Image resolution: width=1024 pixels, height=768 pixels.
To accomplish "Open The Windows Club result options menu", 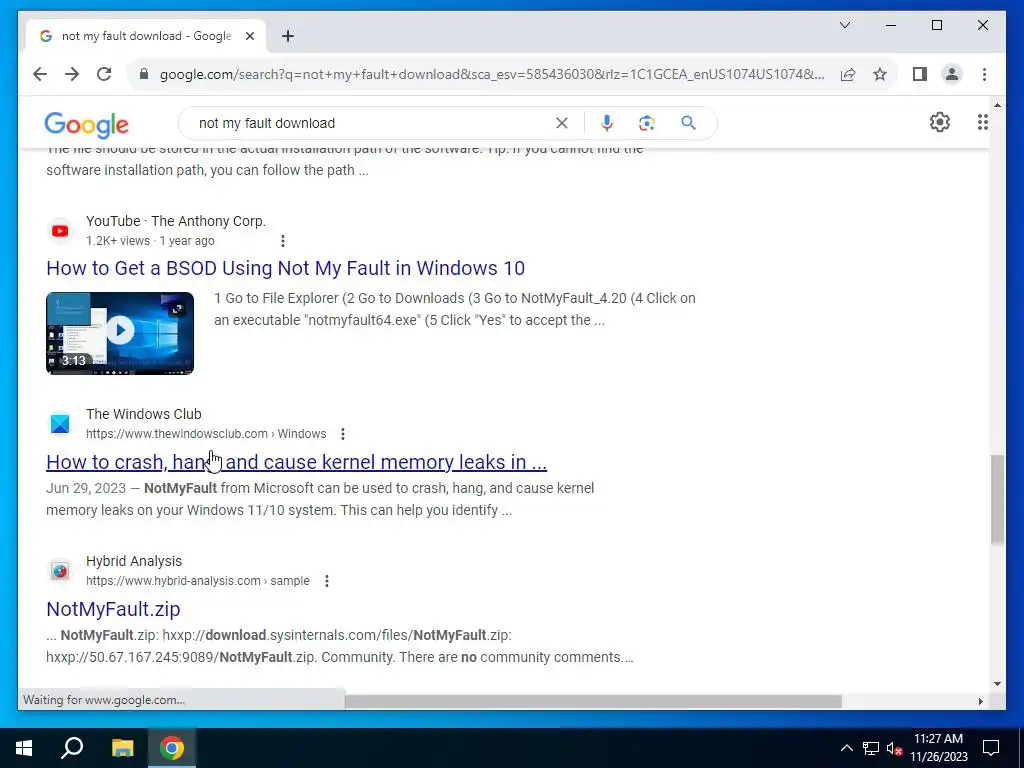I will coord(343,434).
